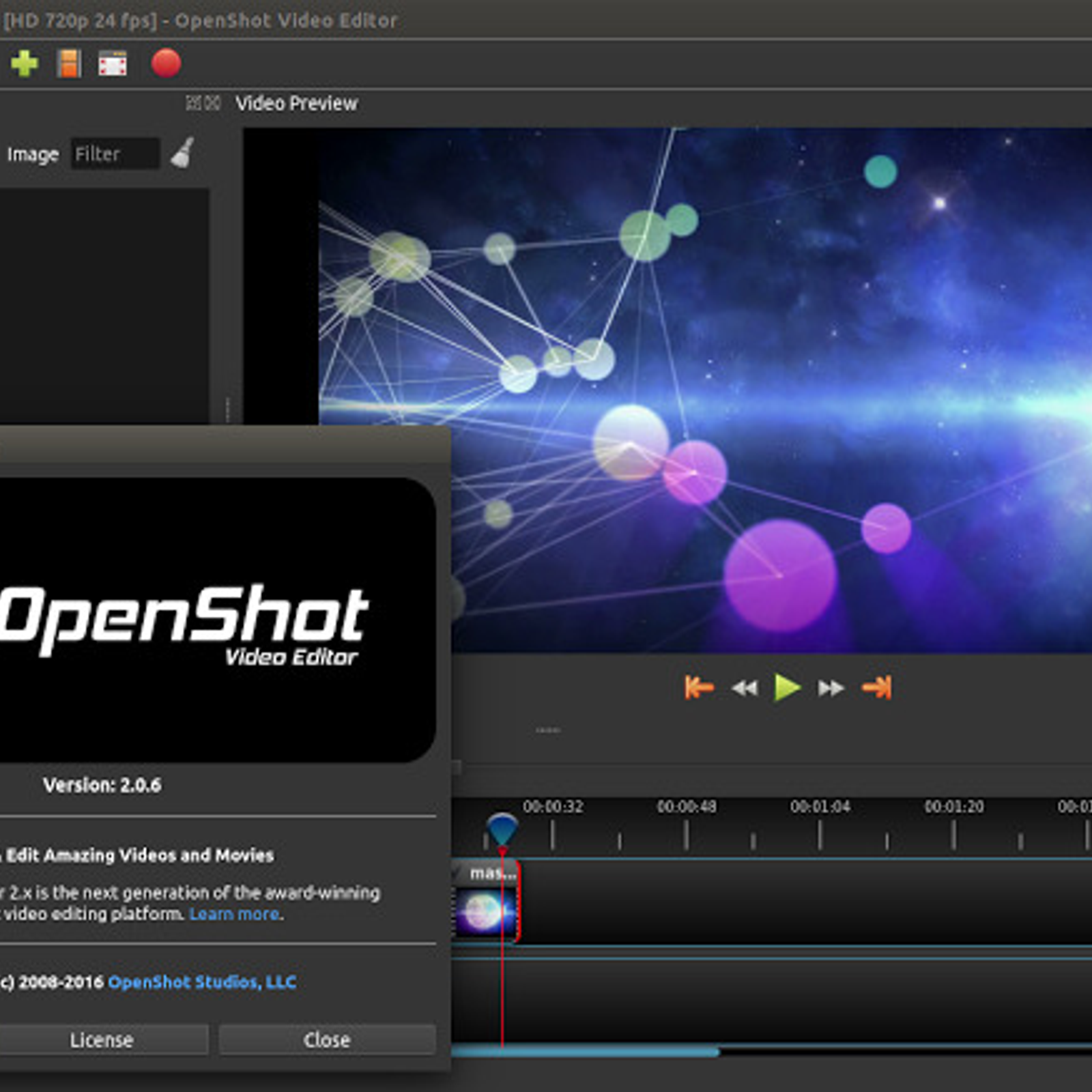This screenshot has width=1092, height=1092.
Task: Jump to start with orange arrow
Action: click(699, 687)
